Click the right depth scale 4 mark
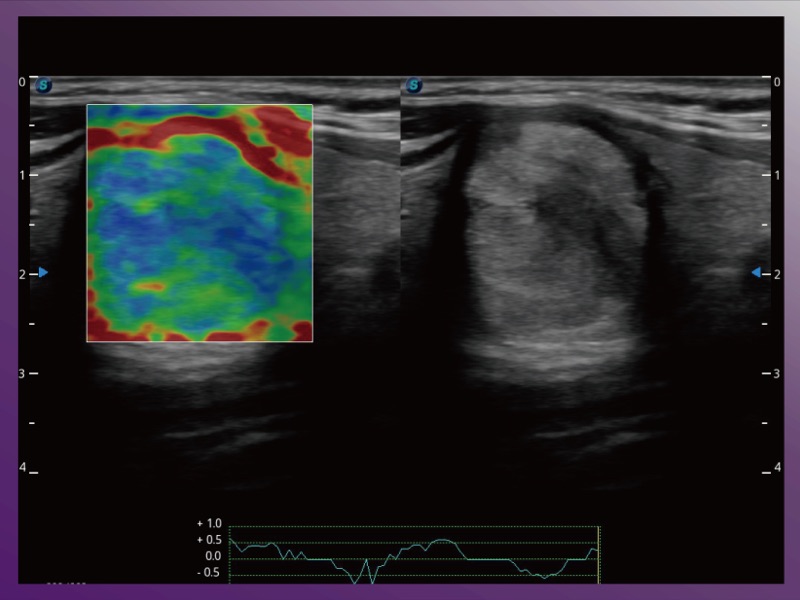This screenshot has height=600, width=800. [x=777, y=468]
